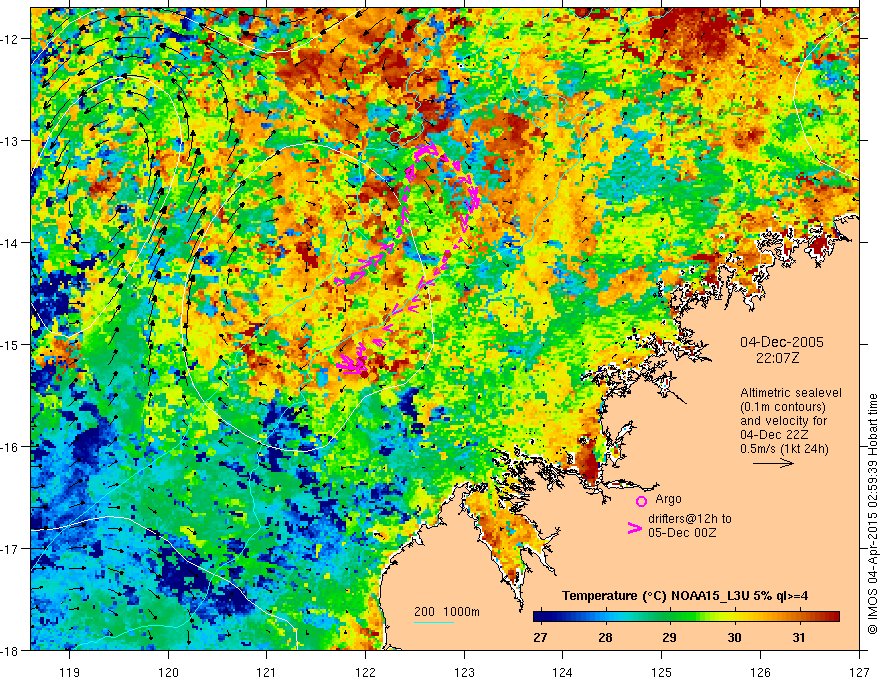Click latitude axis label -17
This screenshot has height=680, width=880.
click(10, 549)
